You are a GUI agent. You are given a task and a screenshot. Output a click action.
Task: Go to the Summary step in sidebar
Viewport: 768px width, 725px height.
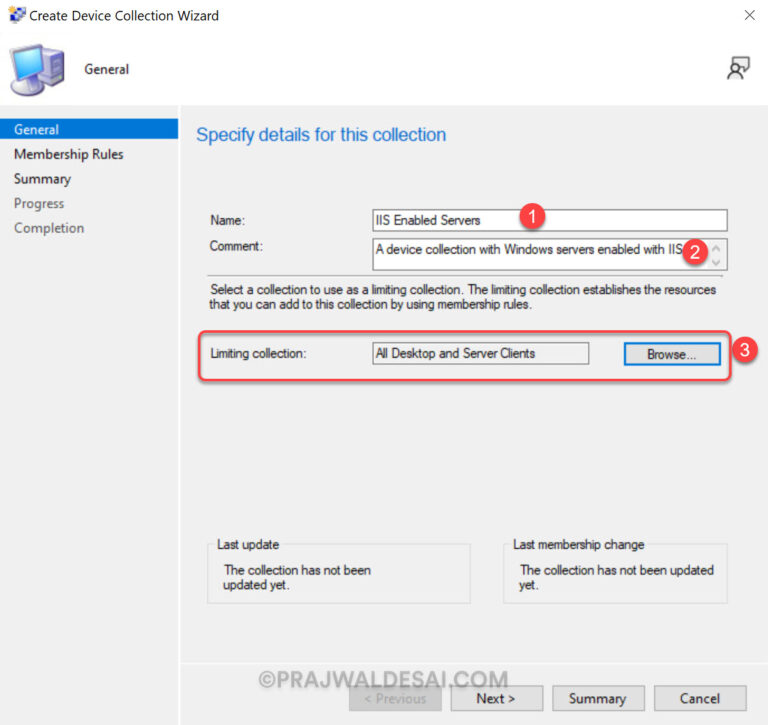[x=43, y=179]
